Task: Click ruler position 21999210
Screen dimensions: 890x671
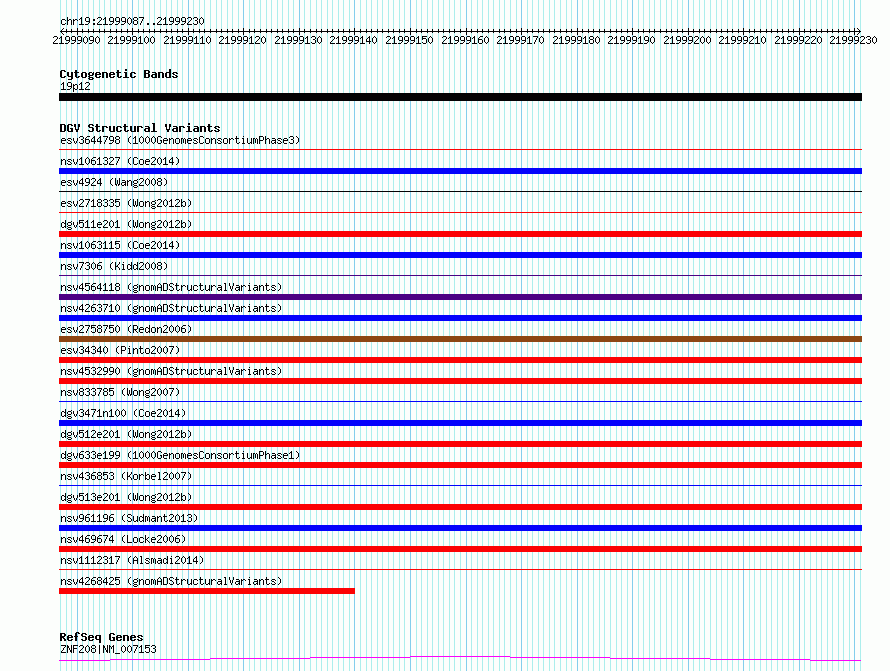Action: pyautogui.click(x=742, y=40)
